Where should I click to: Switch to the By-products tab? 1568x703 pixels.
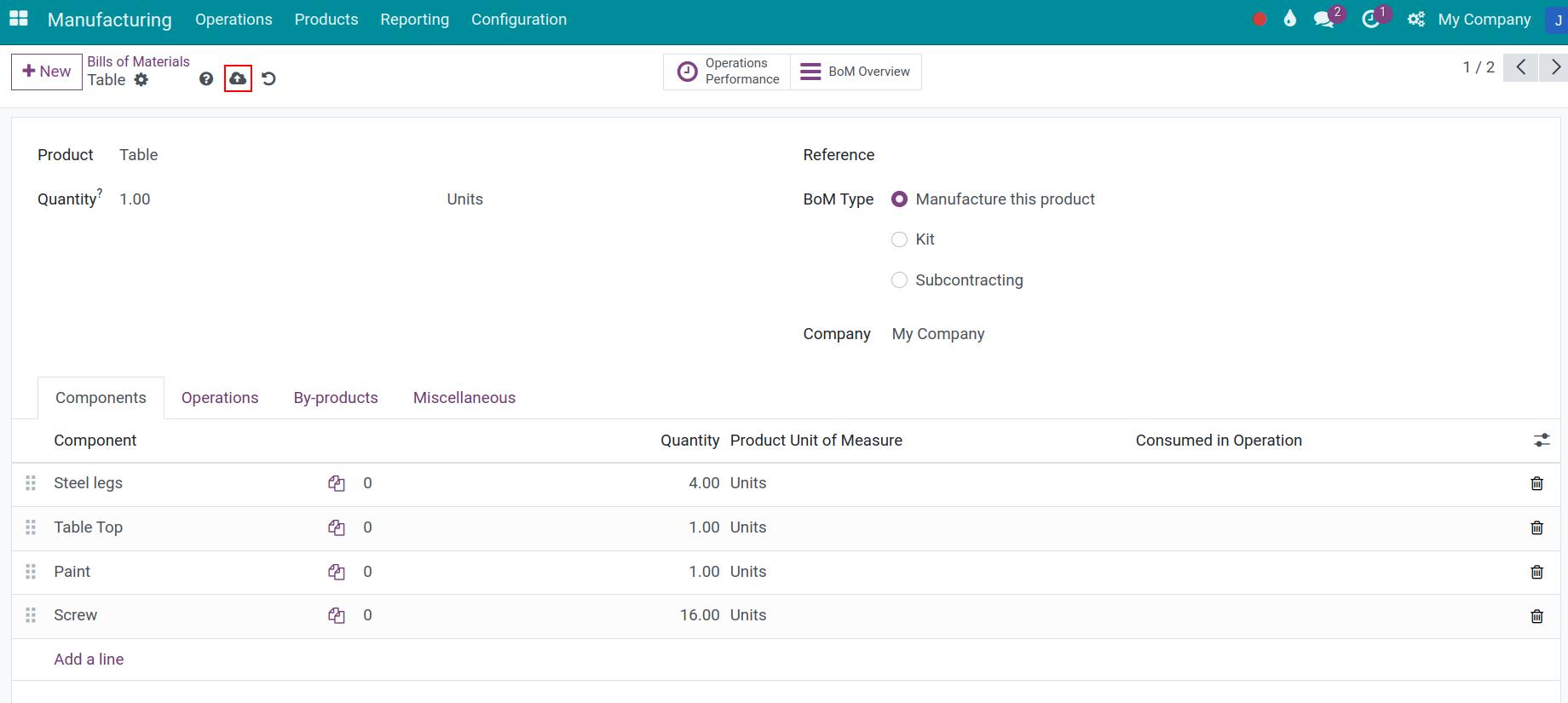coord(336,398)
